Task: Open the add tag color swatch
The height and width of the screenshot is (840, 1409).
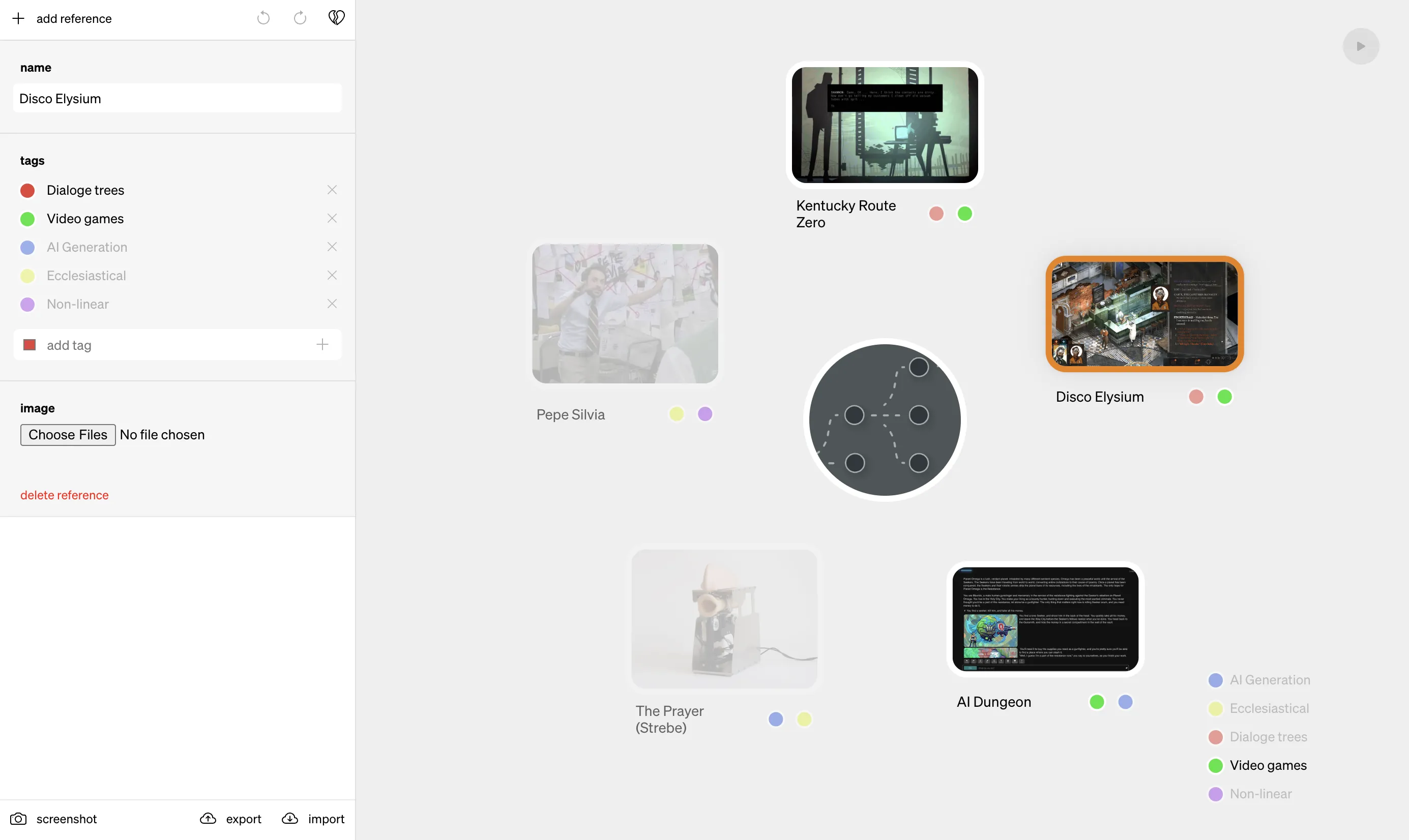Action: click(30, 345)
